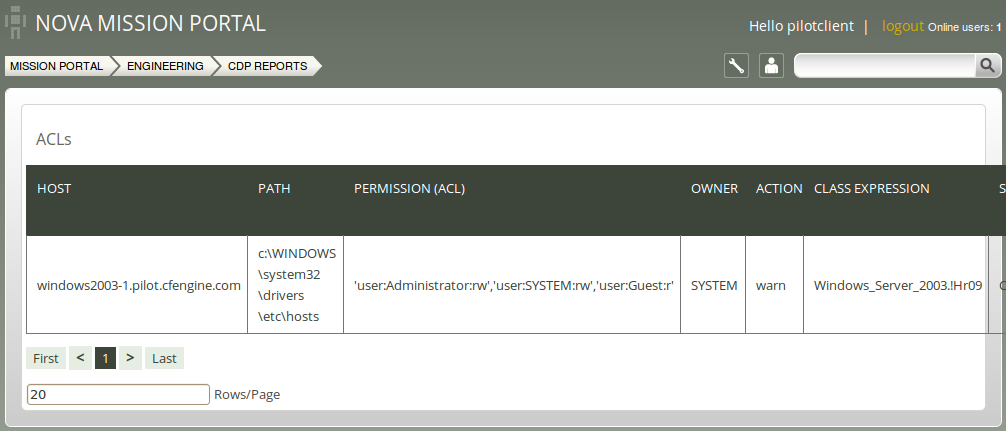The width and height of the screenshot is (1006, 431).
Task: Click the Nova robot logo icon
Action: click(x=15, y=22)
